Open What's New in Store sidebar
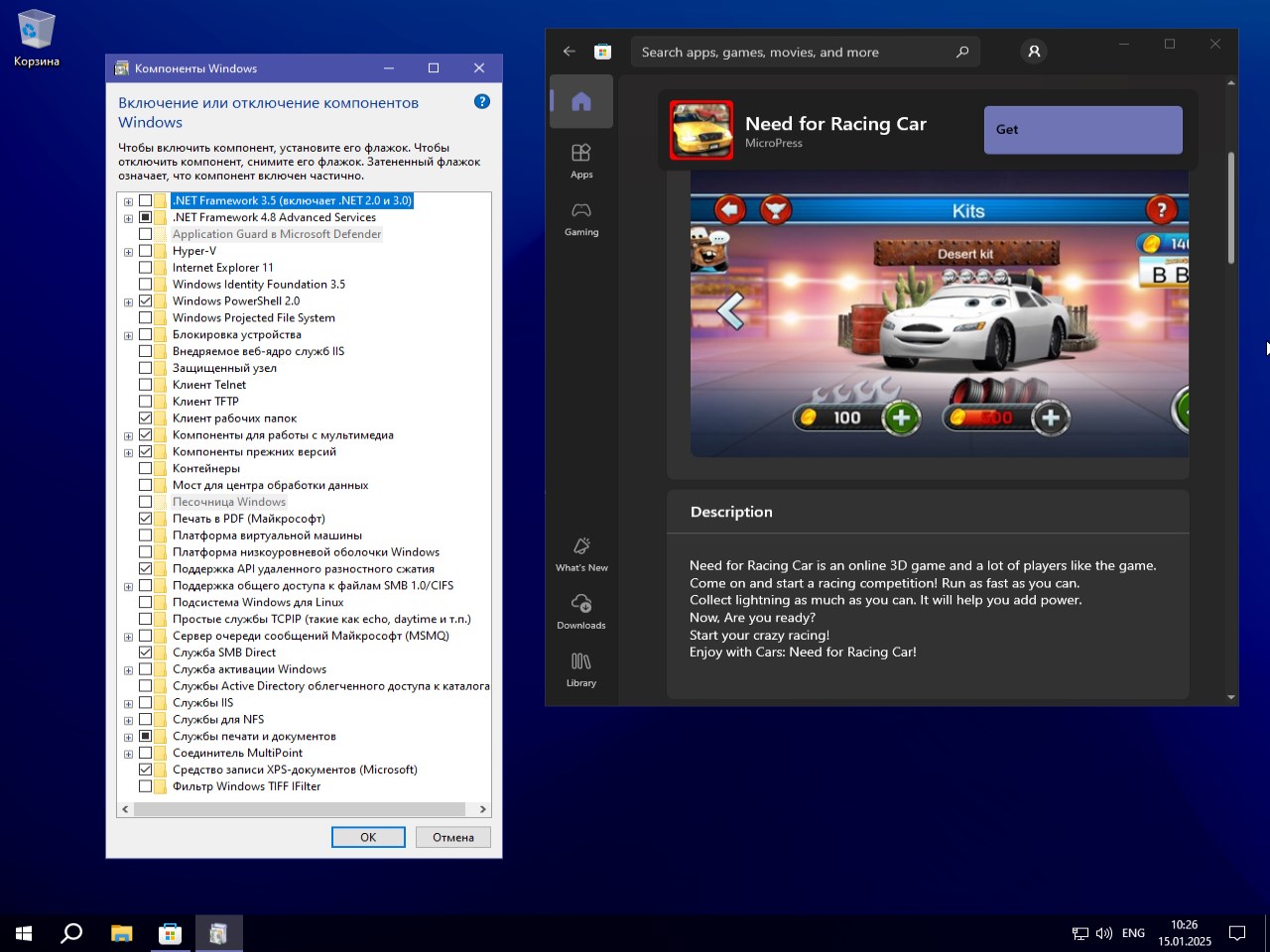 click(581, 553)
